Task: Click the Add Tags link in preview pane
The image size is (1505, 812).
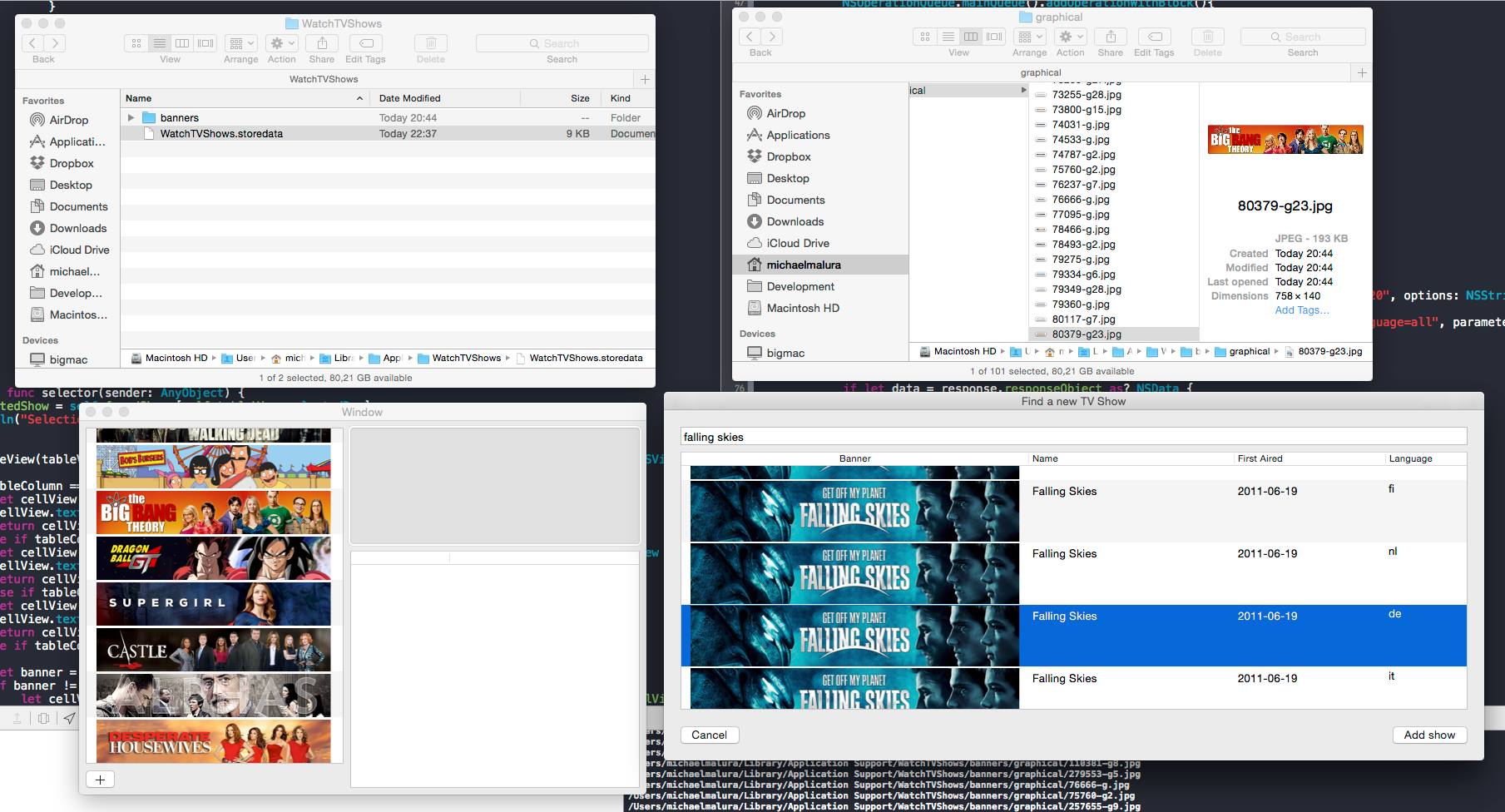Action: coord(1301,309)
